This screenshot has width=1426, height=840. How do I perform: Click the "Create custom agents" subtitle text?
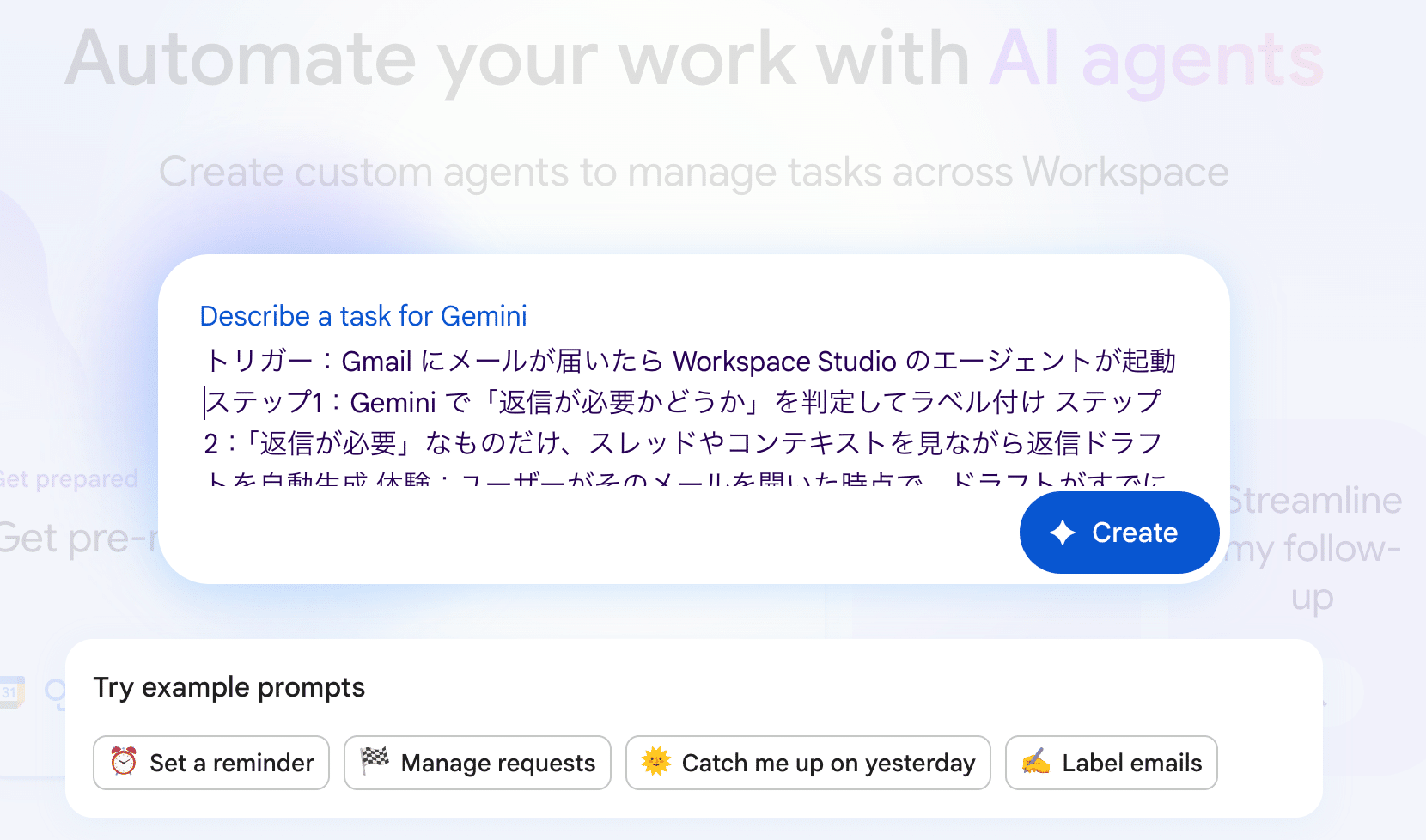693,173
